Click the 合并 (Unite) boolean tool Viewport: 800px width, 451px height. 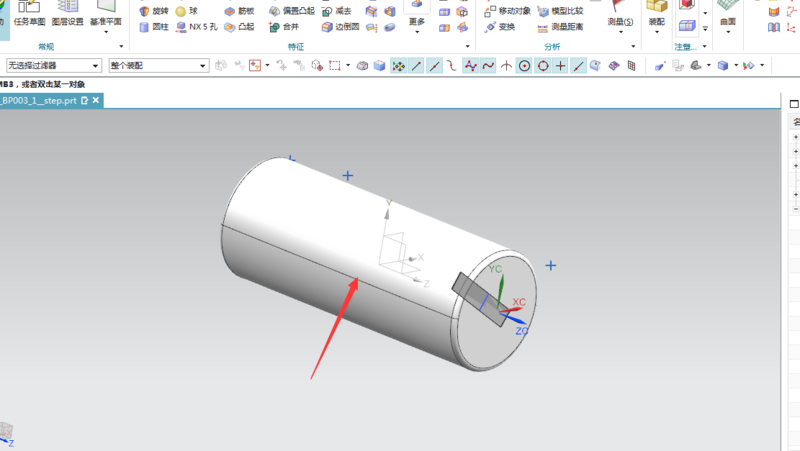click(284, 27)
